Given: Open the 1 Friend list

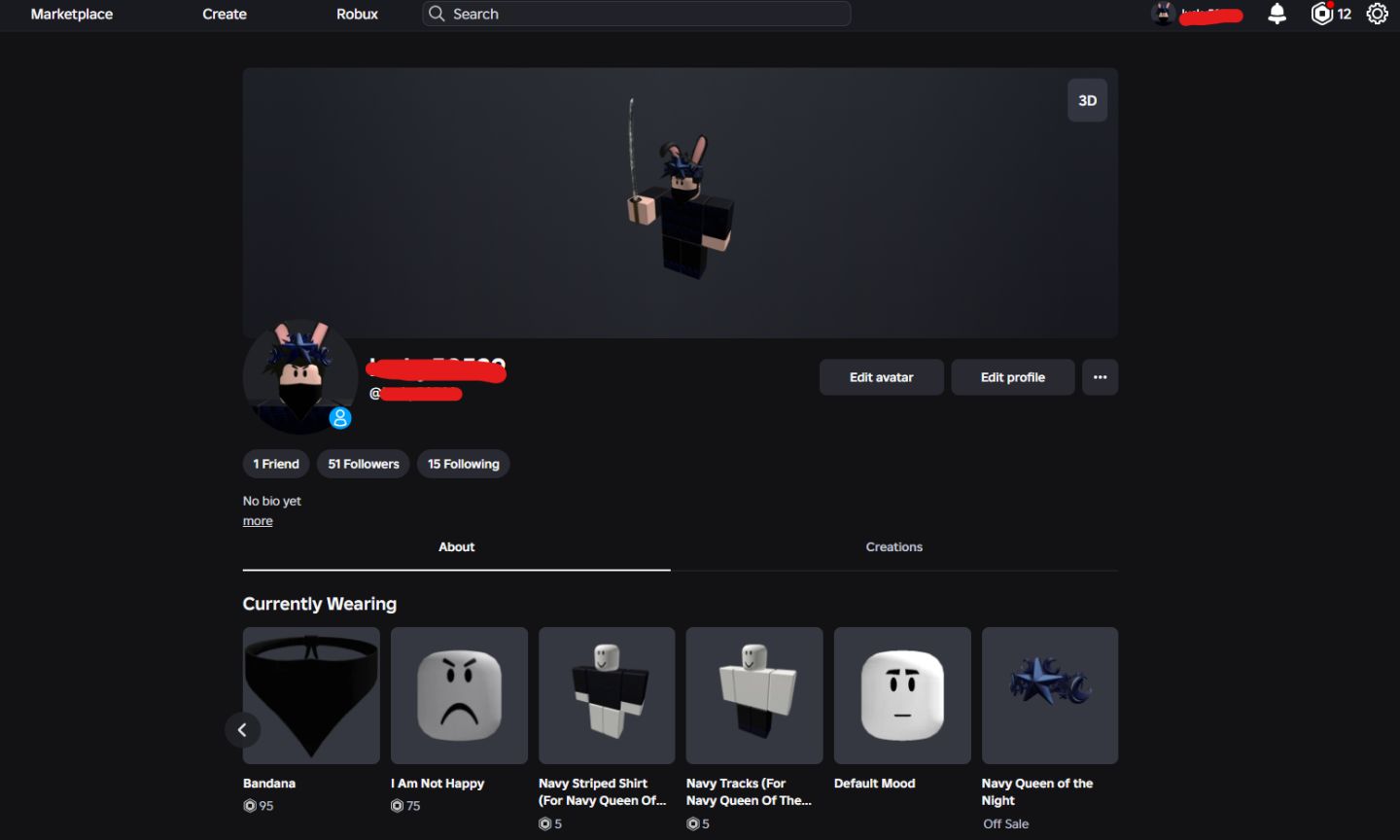Looking at the screenshot, I should coord(276,464).
